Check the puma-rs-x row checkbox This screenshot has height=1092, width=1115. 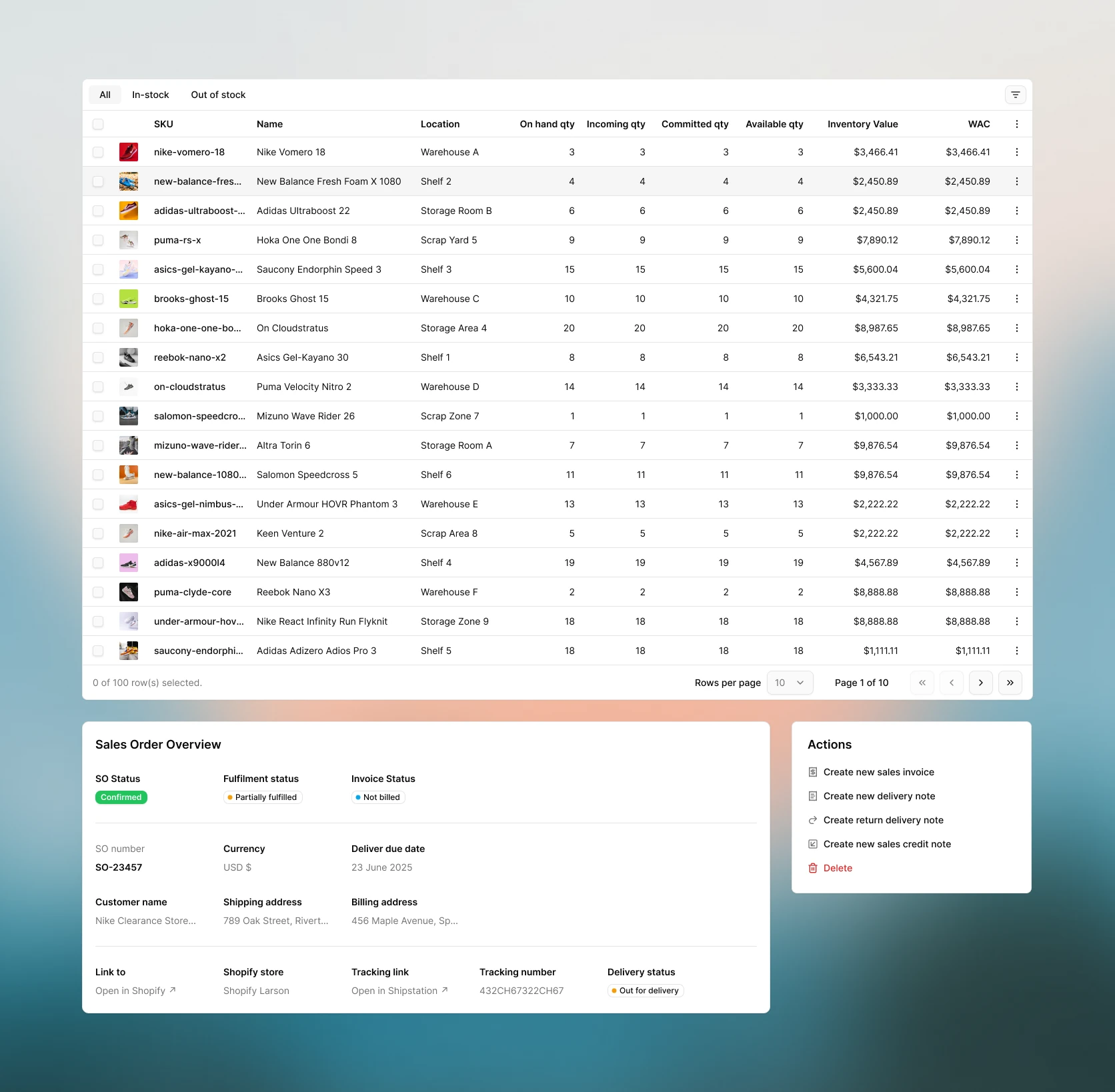[98, 240]
